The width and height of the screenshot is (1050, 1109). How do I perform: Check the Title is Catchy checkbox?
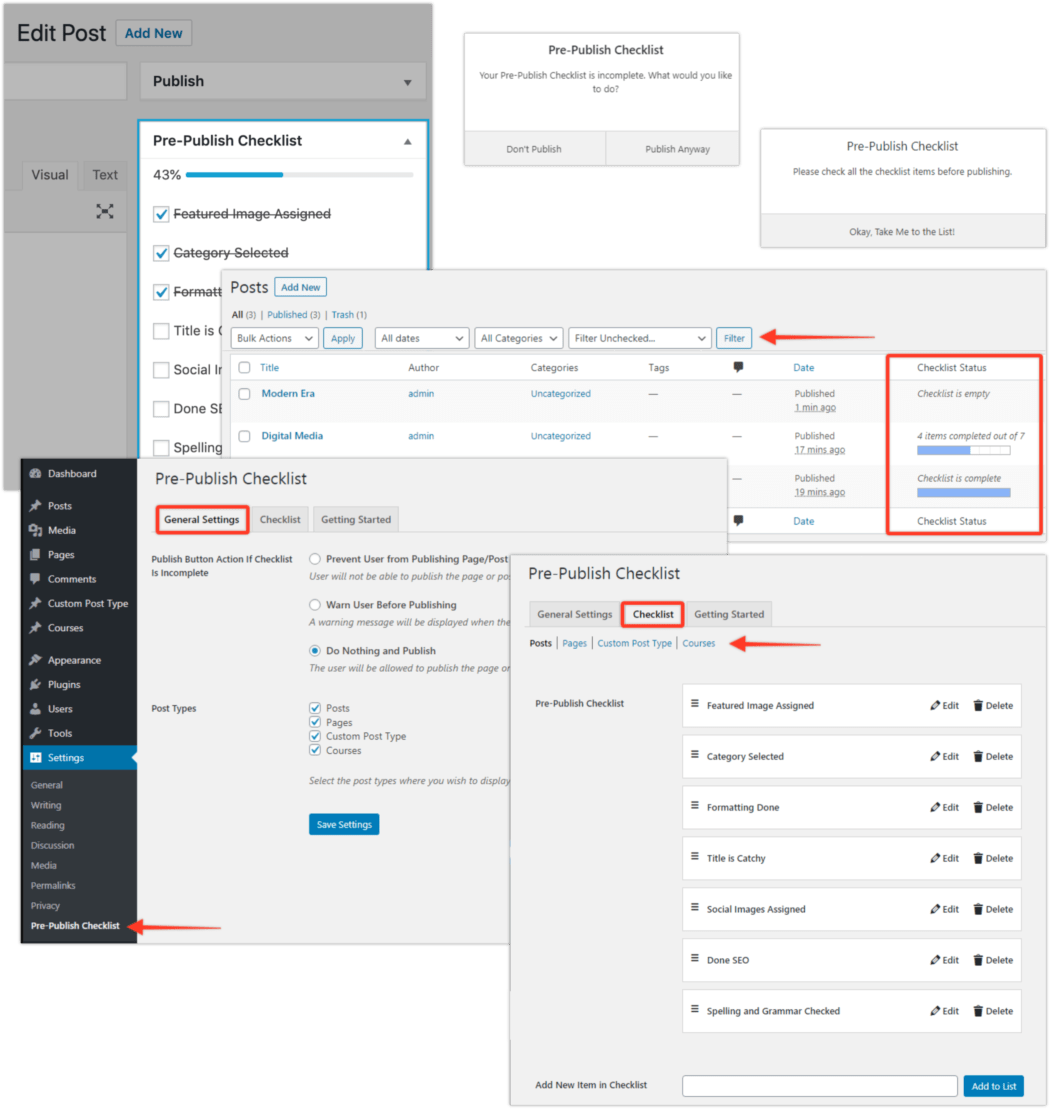pos(161,331)
